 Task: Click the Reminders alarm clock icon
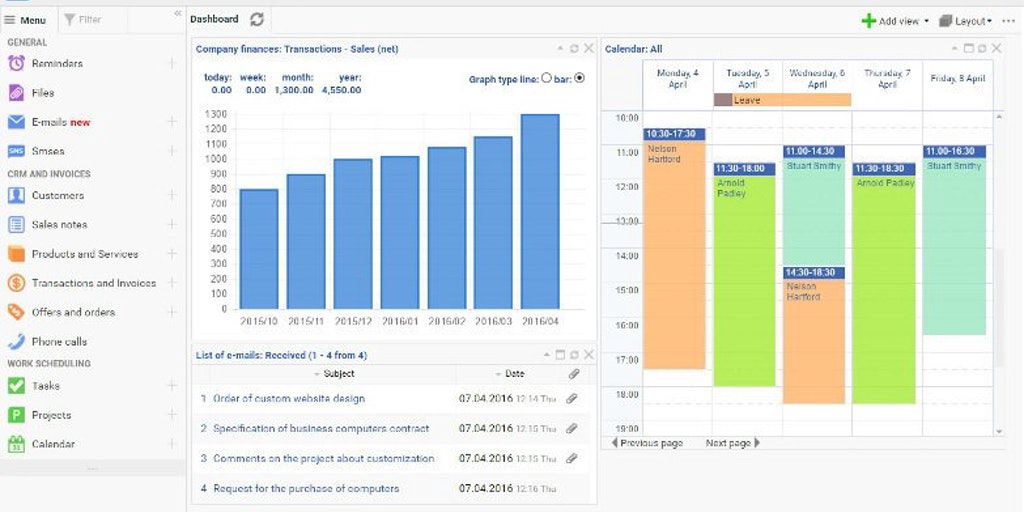[16, 63]
